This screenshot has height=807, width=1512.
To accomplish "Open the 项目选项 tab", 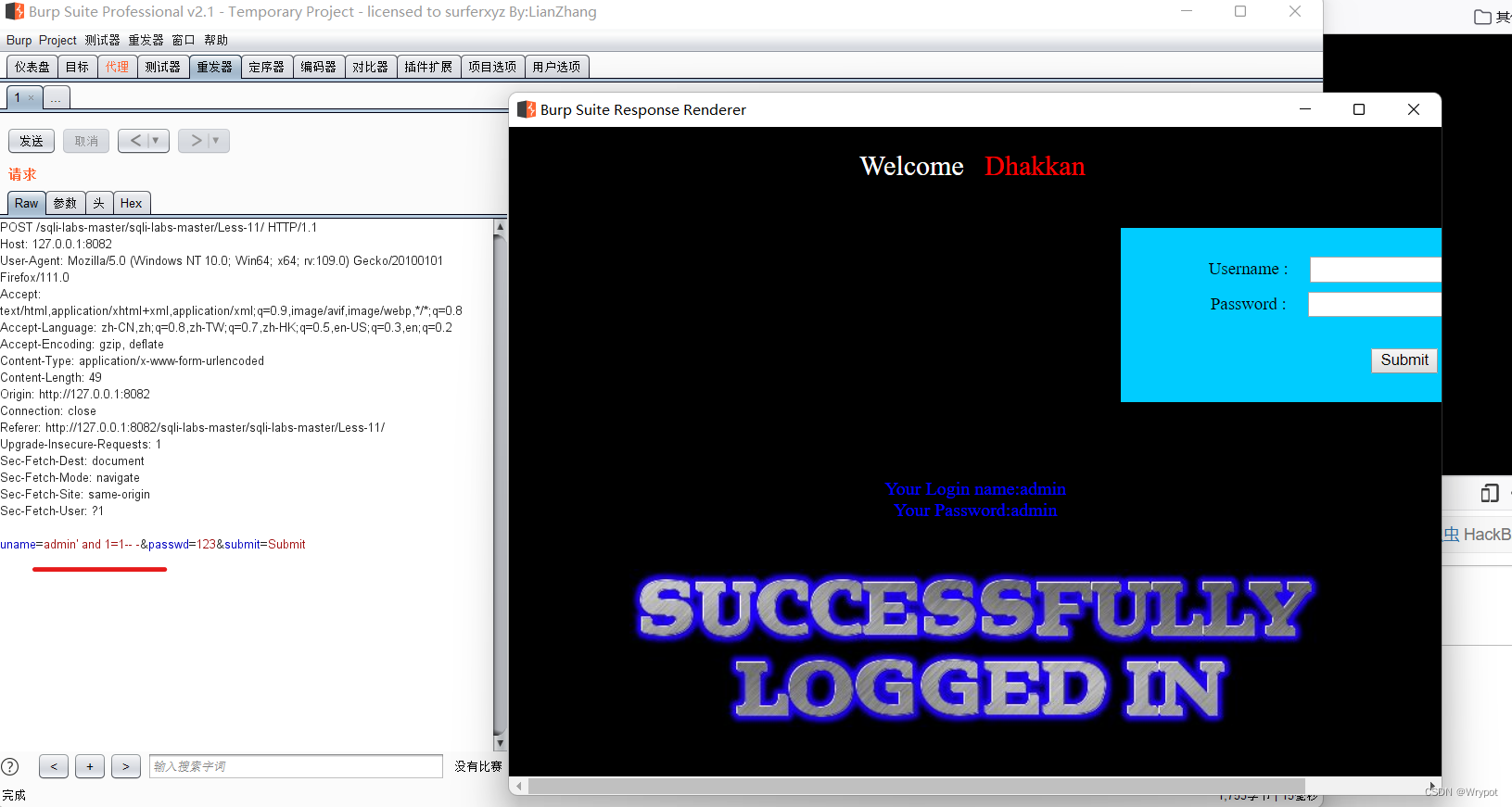I will 492,67.
